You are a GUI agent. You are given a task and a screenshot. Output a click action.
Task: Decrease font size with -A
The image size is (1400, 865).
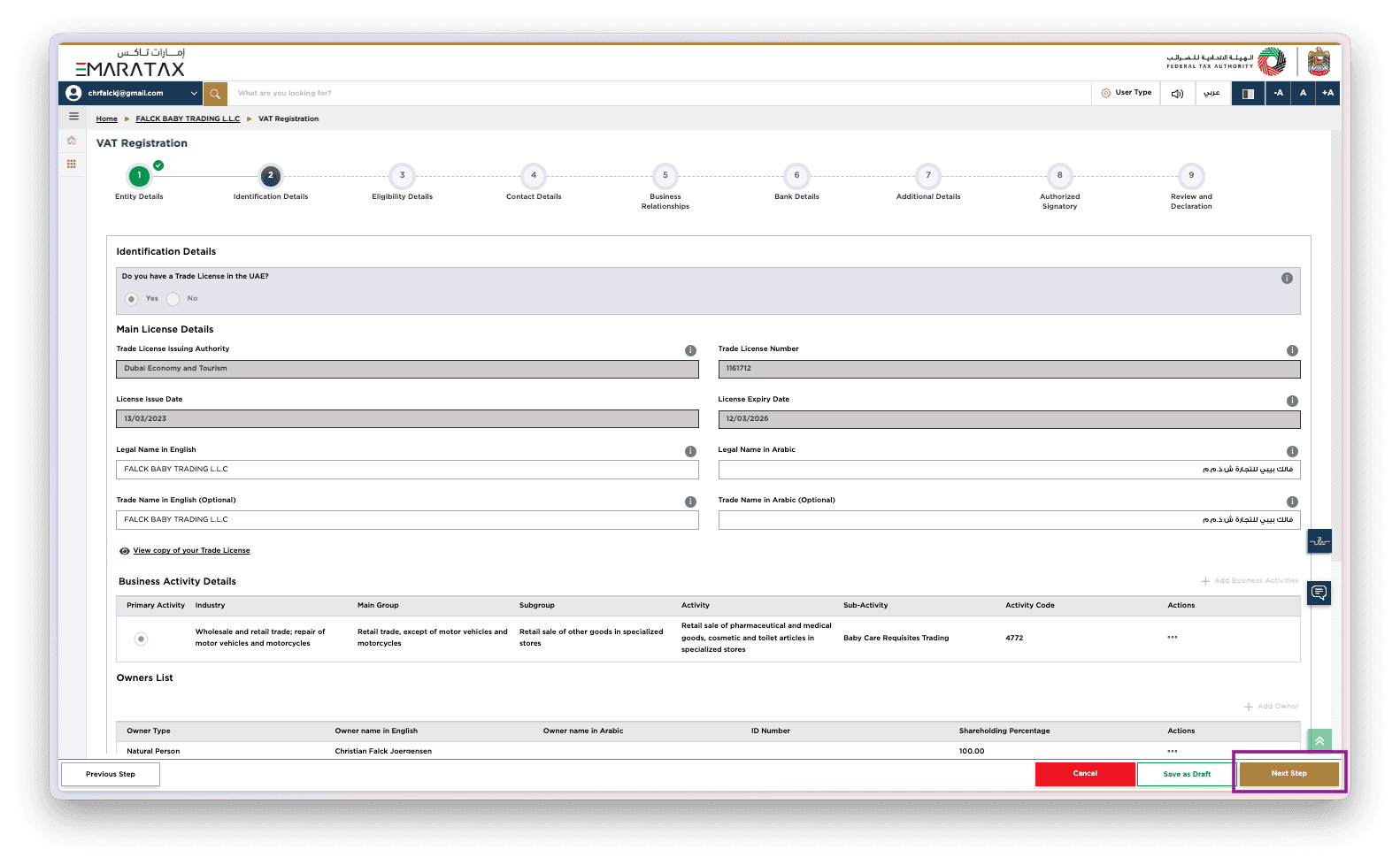pyautogui.click(x=1278, y=93)
